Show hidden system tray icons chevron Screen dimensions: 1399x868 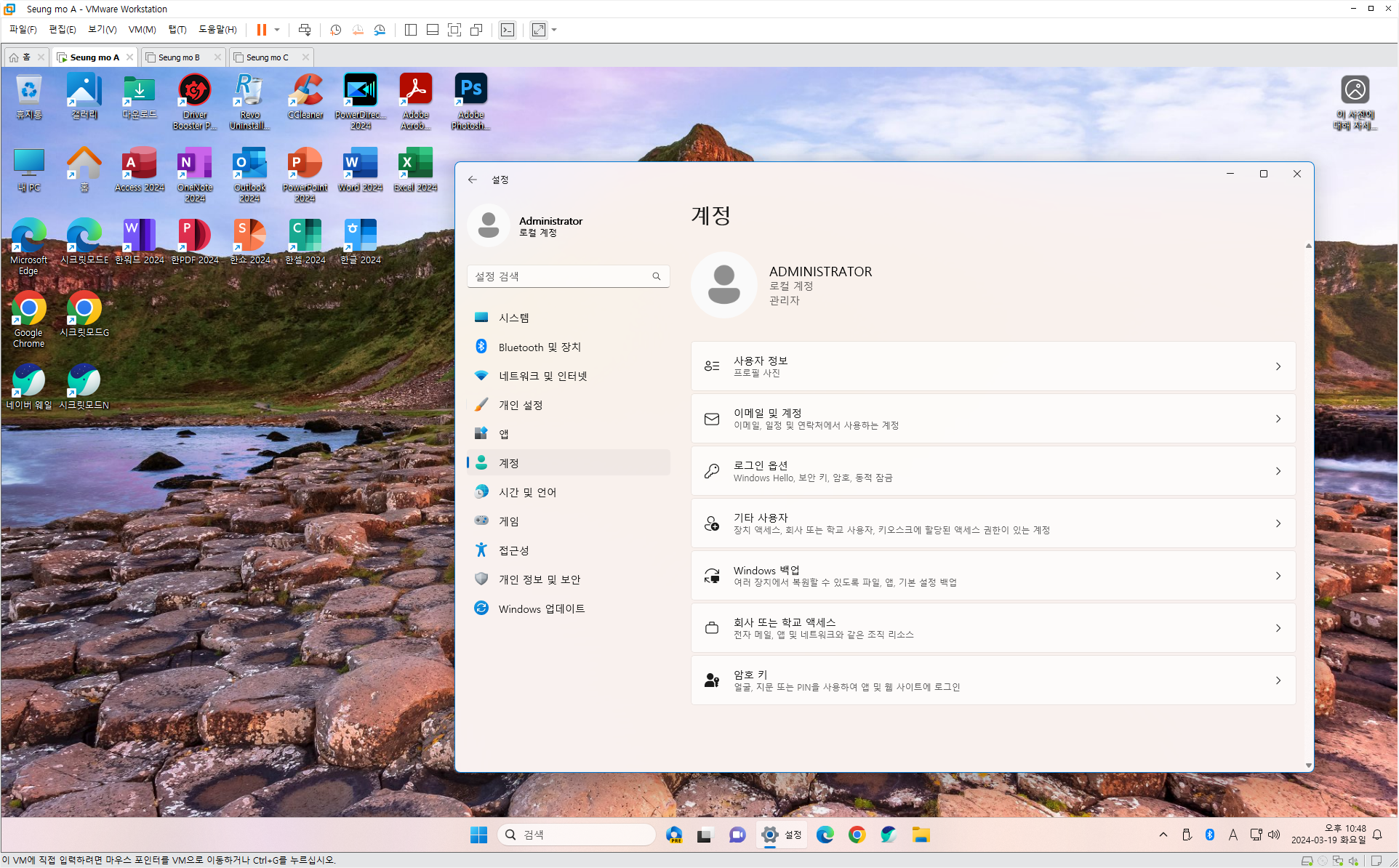click(1163, 835)
